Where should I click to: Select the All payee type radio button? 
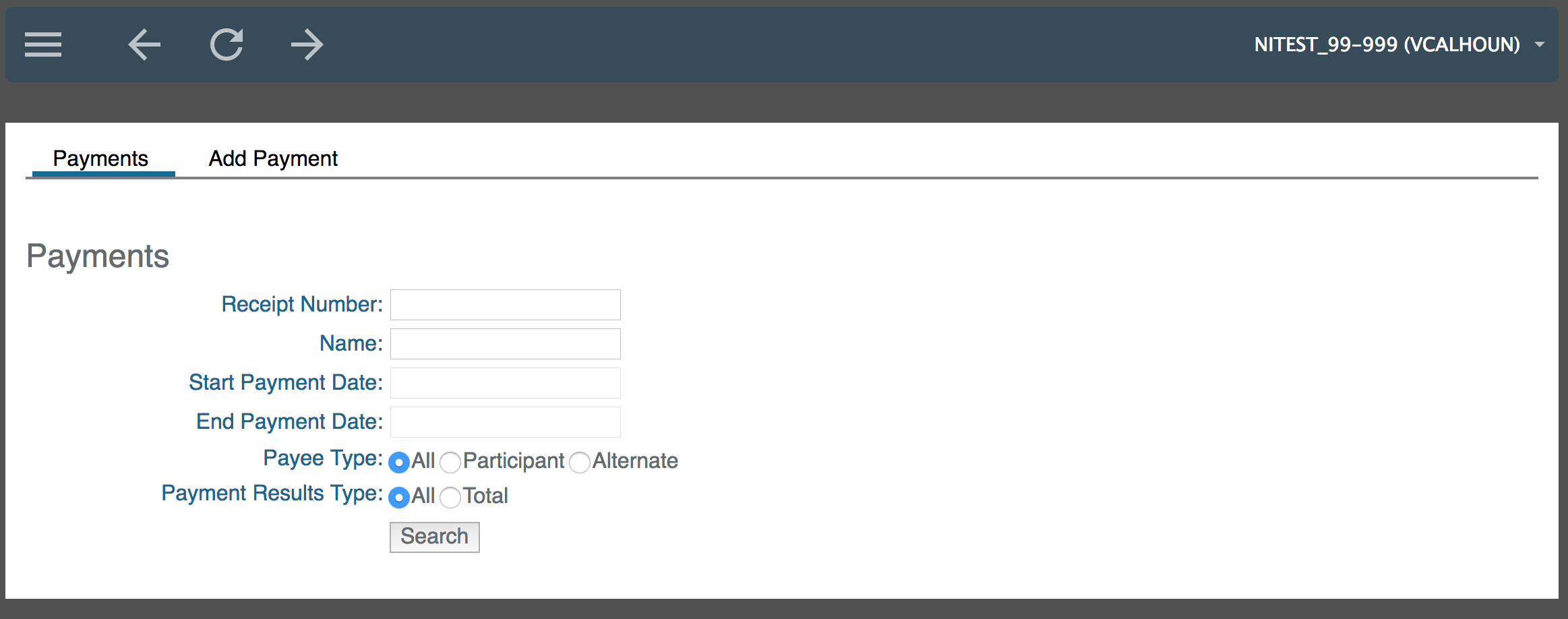(x=399, y=463)
